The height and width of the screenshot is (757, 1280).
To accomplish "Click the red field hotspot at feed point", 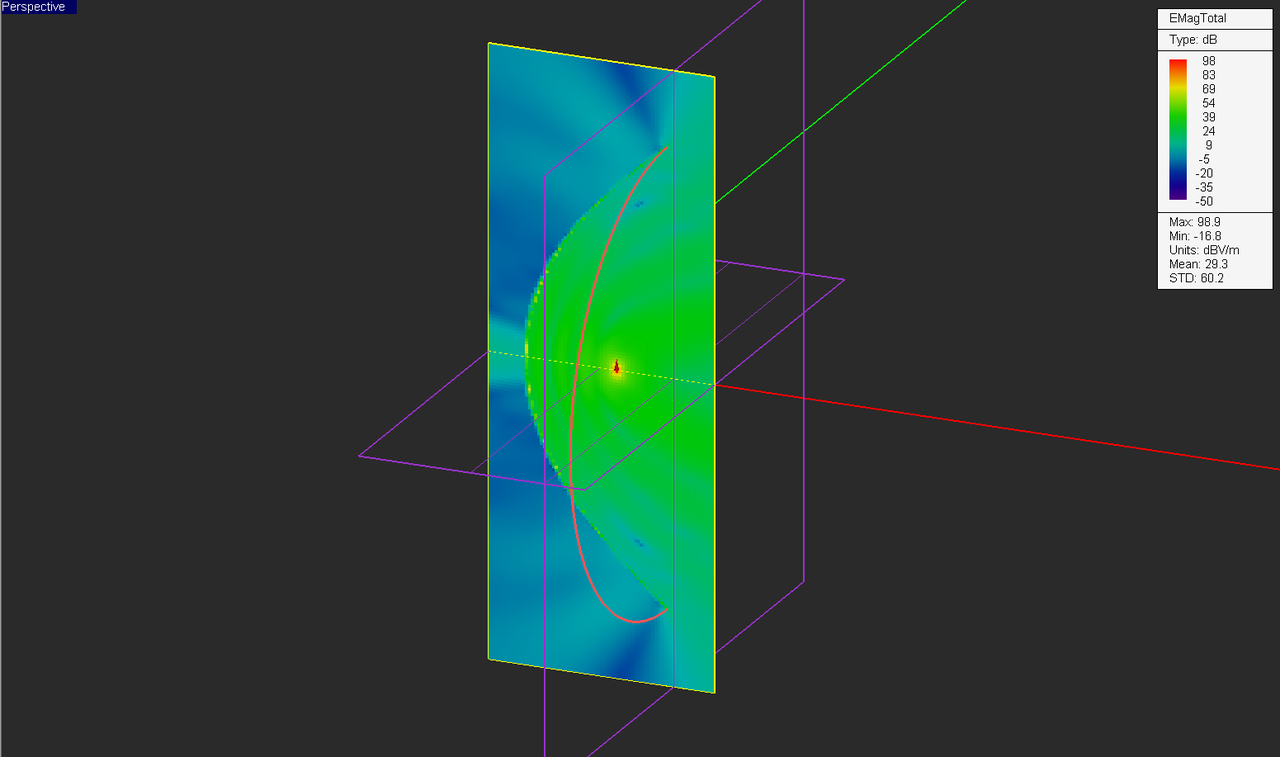I will [617, 368].
